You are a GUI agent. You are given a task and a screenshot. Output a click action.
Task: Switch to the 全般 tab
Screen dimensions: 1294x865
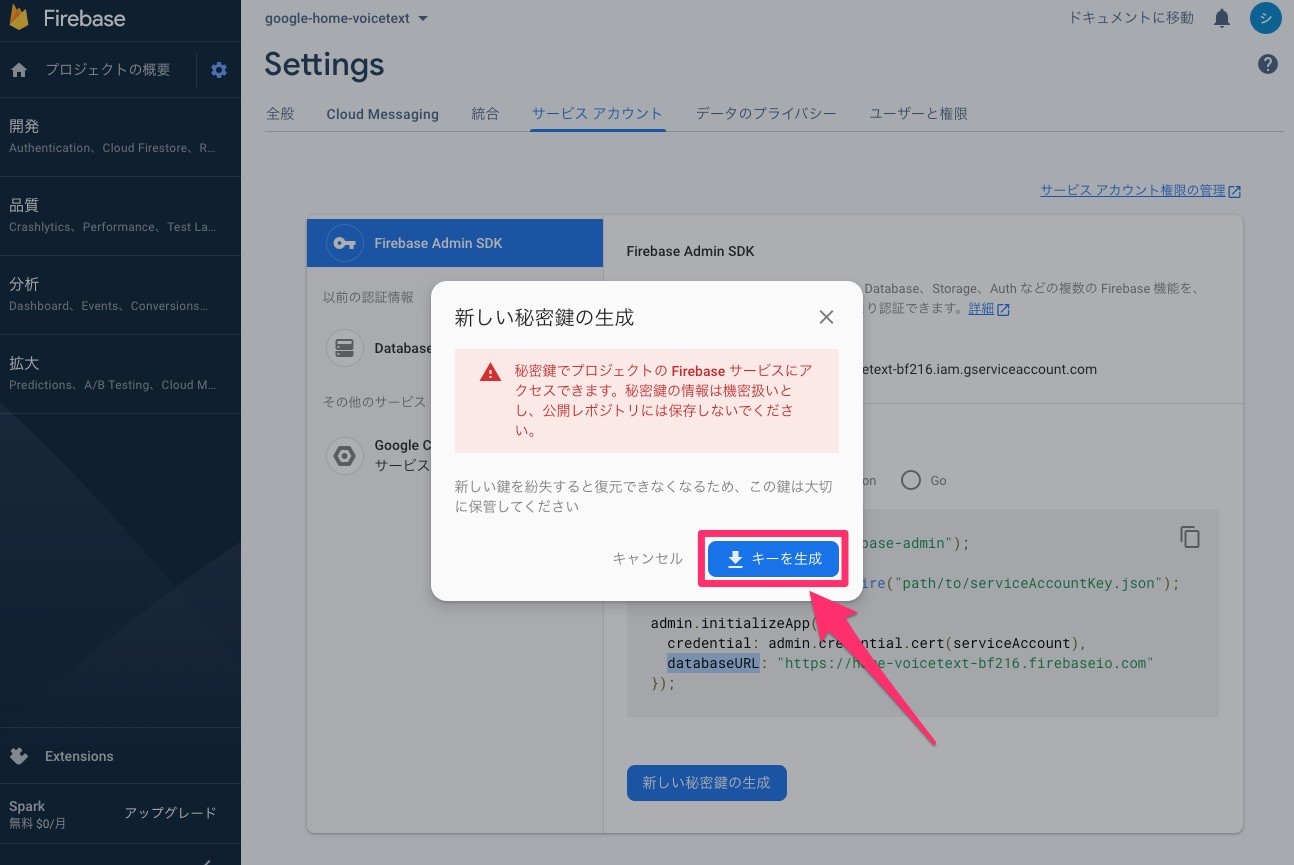280,114
